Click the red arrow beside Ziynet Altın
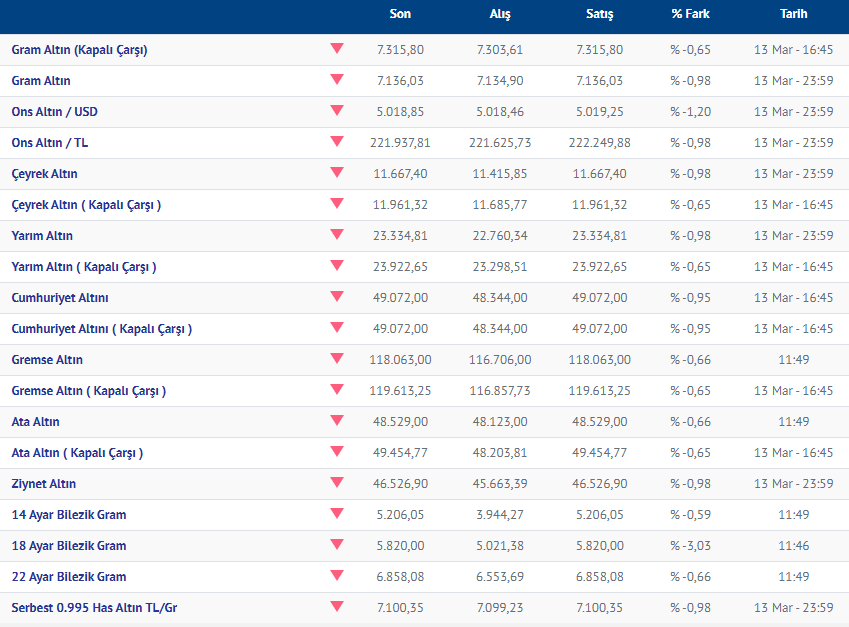This screenshot has width=849, height=627. pos(336,482)
